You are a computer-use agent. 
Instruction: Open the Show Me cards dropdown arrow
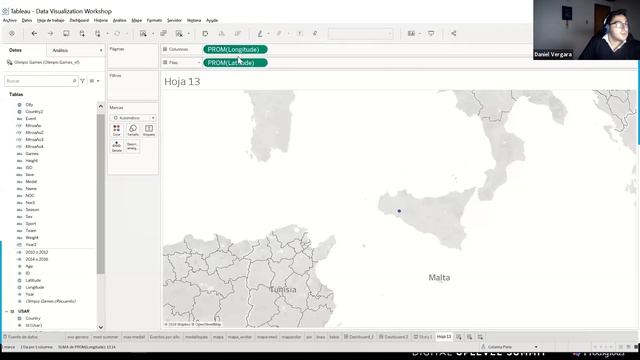pyautogui.click(x=420, y=33)
